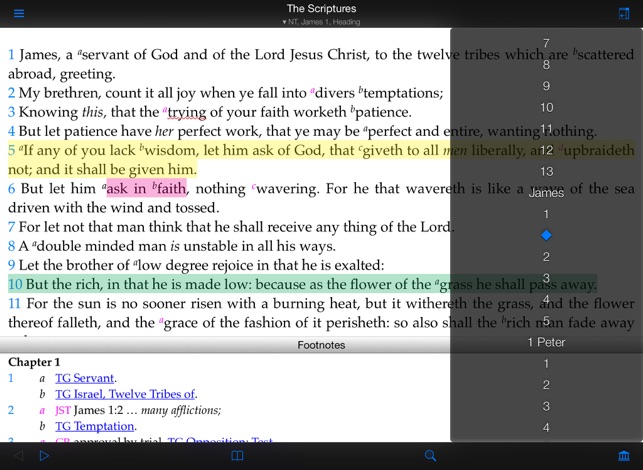Choose chapter 8 in the dark chapter list
Viewport: 643px width, 470px height.
[x=546, y=64]
